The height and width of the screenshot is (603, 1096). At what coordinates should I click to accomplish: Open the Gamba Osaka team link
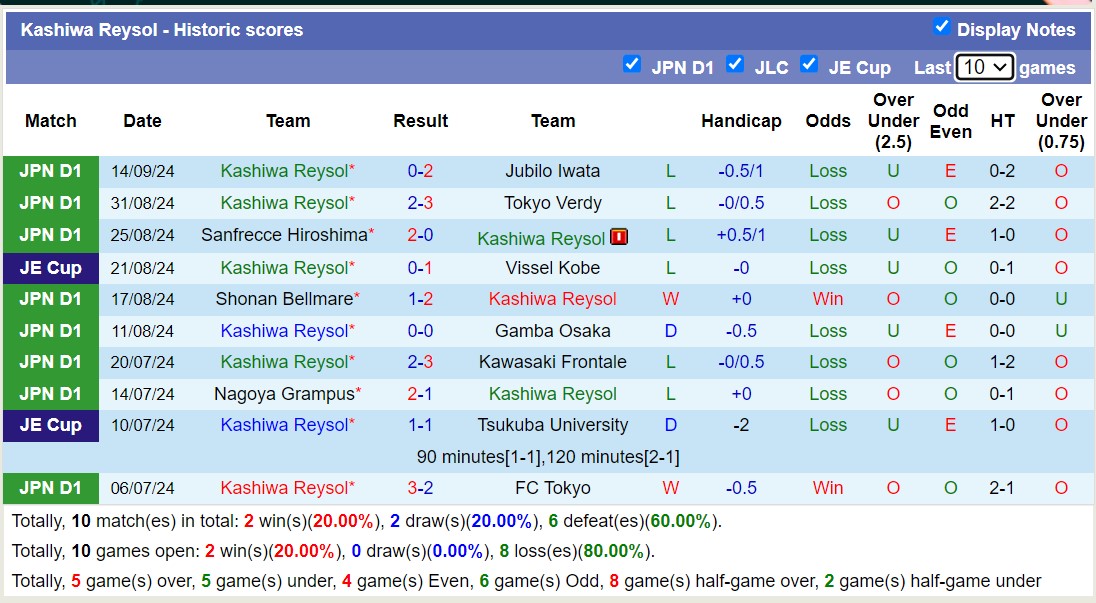(x=552, y=331)
